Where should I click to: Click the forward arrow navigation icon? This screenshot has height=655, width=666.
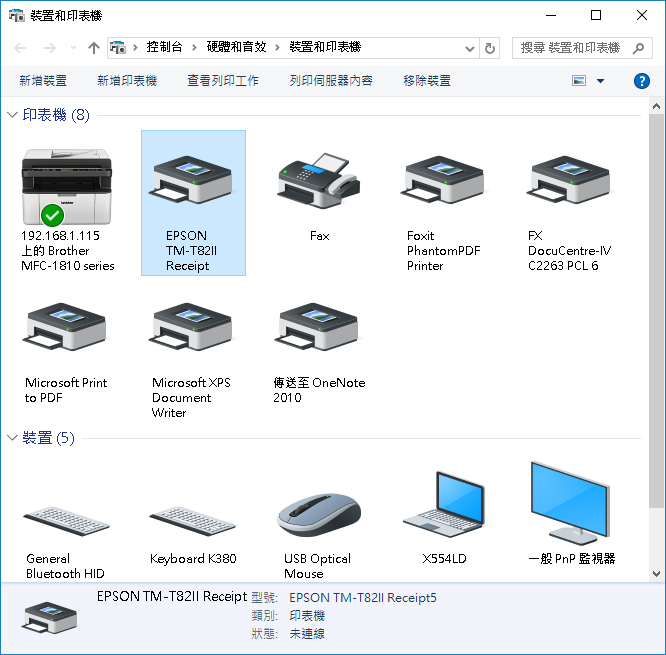coord(50,48)
